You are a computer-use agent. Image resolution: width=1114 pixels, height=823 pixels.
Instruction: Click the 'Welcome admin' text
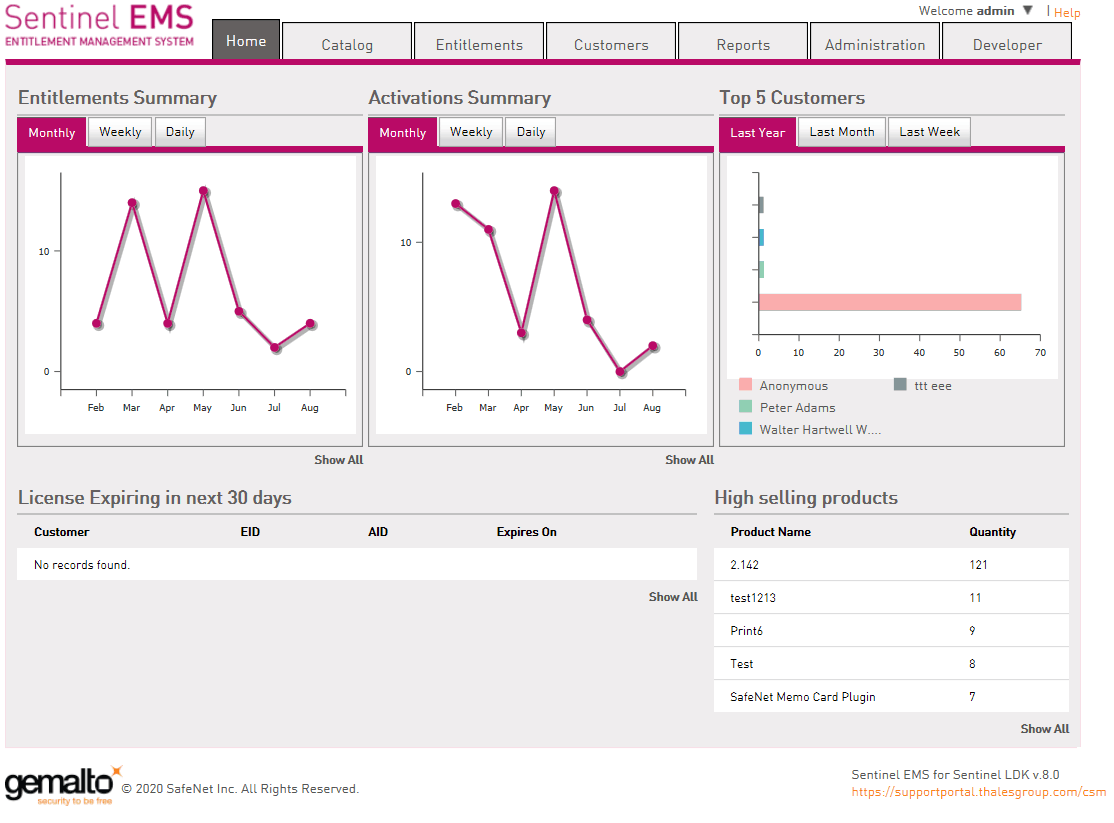[x=966, y=11]
